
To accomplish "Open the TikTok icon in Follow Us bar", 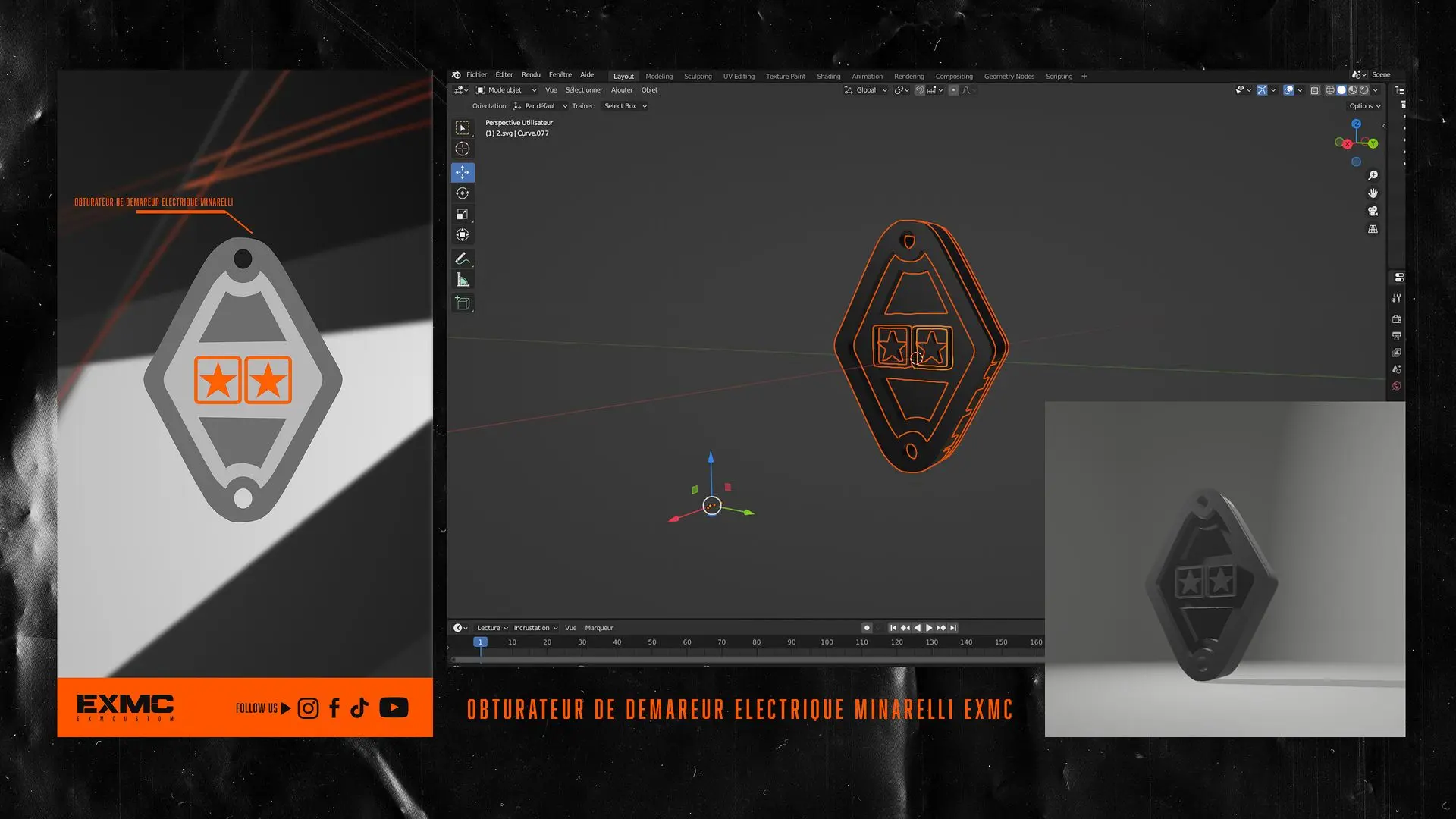I will [x=359, y=708].
